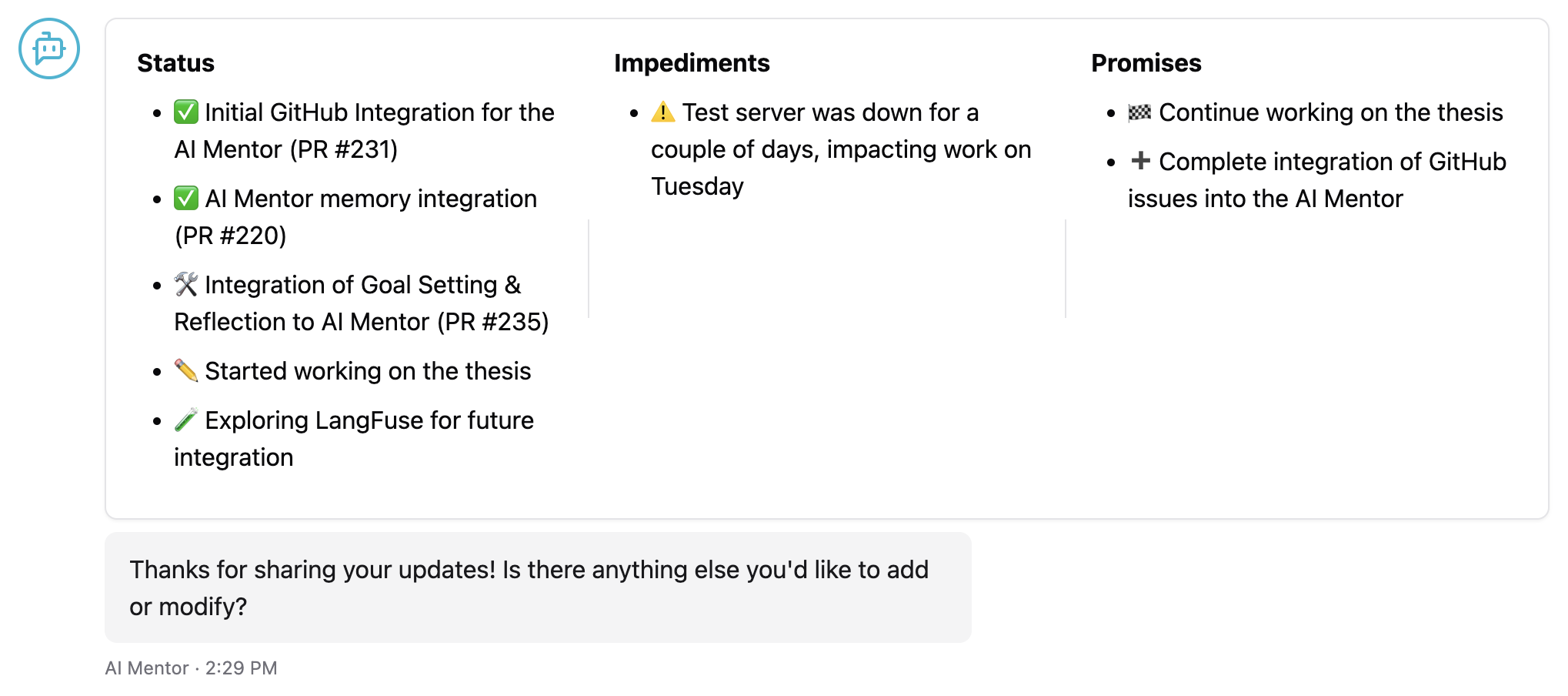
Task: Click the green checkmark beside GitHub Integration
Action: point(185,112)
